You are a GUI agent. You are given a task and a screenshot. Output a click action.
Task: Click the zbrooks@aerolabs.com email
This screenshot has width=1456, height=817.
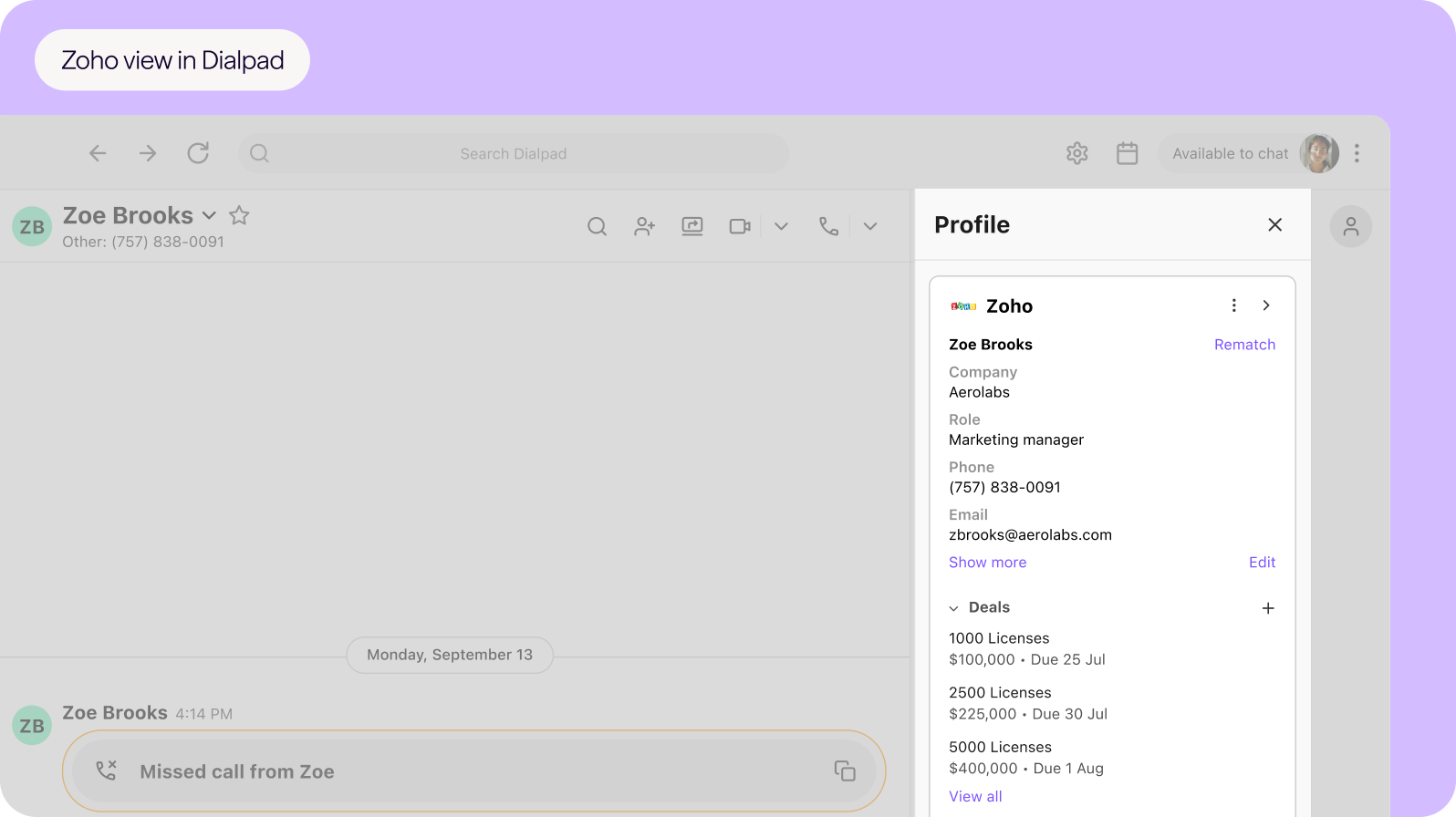1030,535
